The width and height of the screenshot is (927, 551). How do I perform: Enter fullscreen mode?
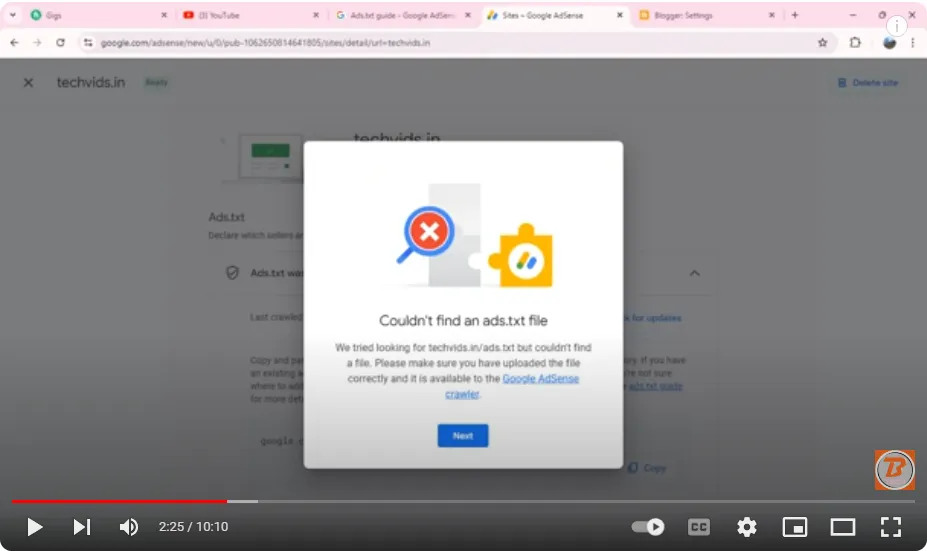(890, 527)
